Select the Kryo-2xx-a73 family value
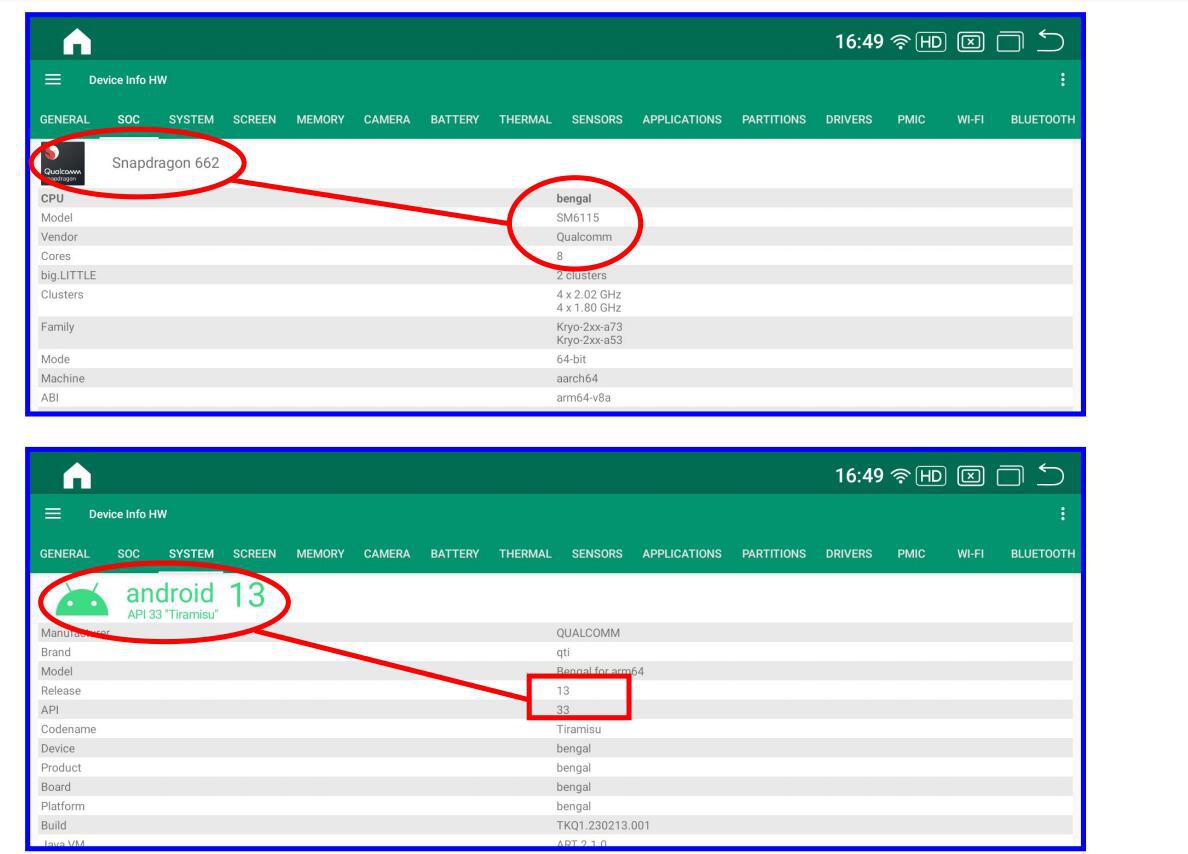 (x=589, y=327)
